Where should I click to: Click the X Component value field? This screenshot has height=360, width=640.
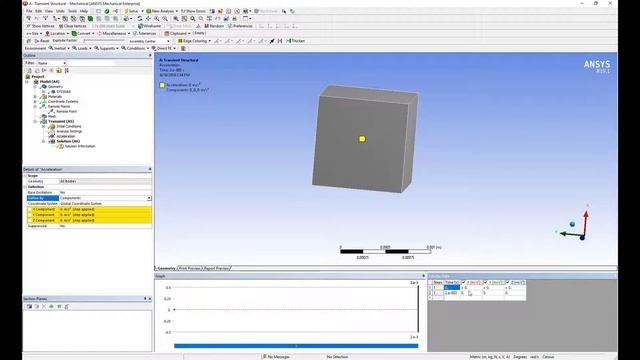(x=105, y=209)
